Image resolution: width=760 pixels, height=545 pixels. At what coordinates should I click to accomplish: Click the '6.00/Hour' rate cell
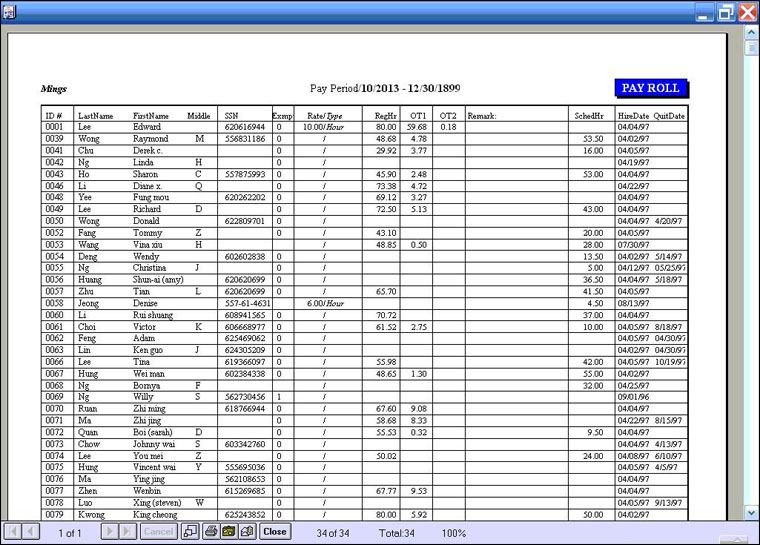point(325,304)
